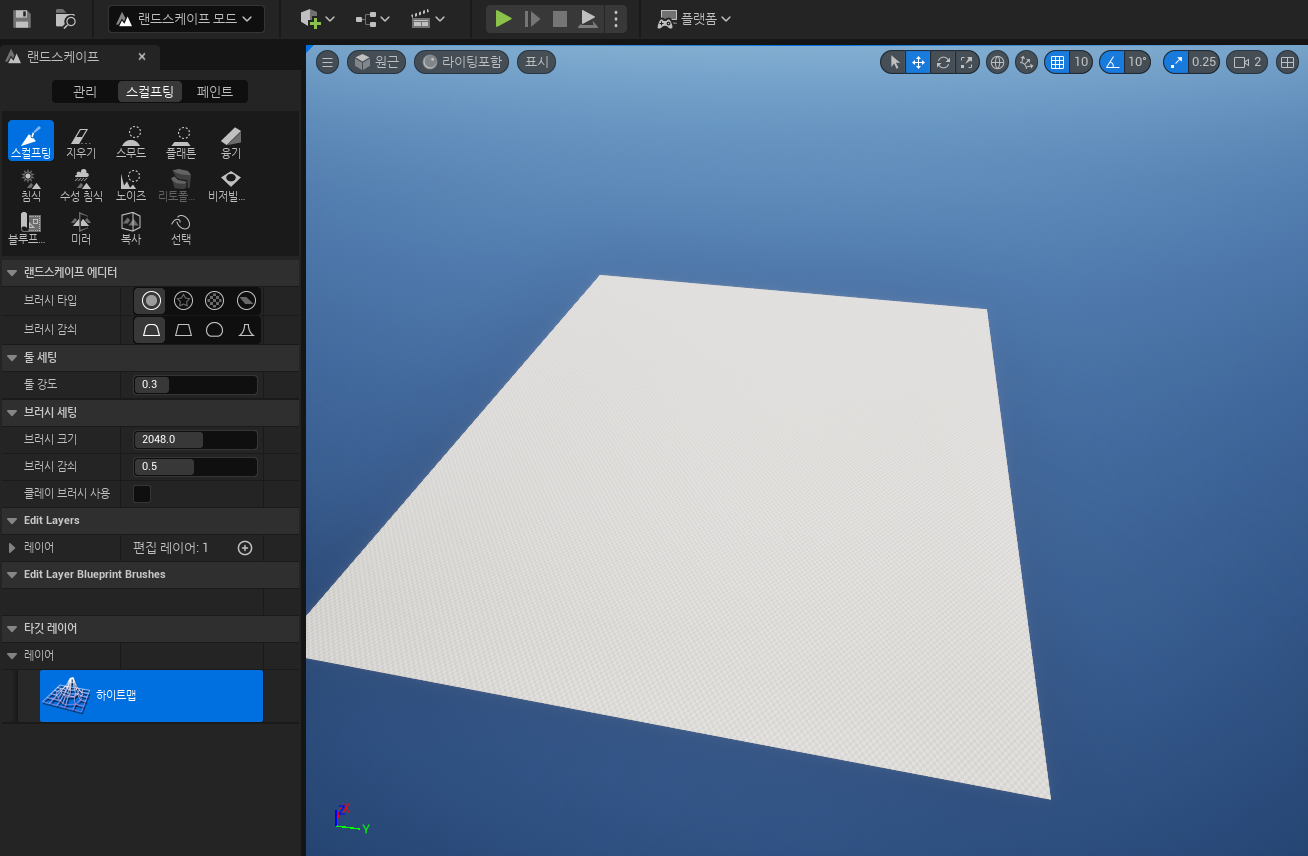Image resolution: width=1308 pixels, height=856 pixels.
Task: Pick smooth brush falloff
Action: 151,329
